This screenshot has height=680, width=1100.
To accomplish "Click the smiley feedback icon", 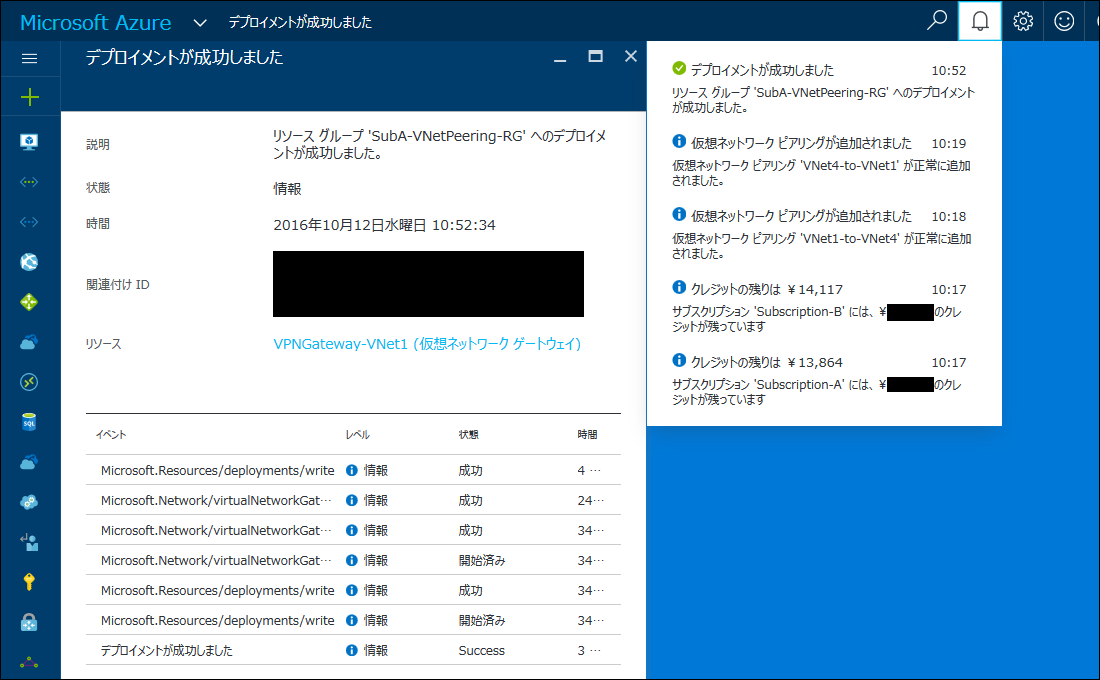I will coord(1064,21).
